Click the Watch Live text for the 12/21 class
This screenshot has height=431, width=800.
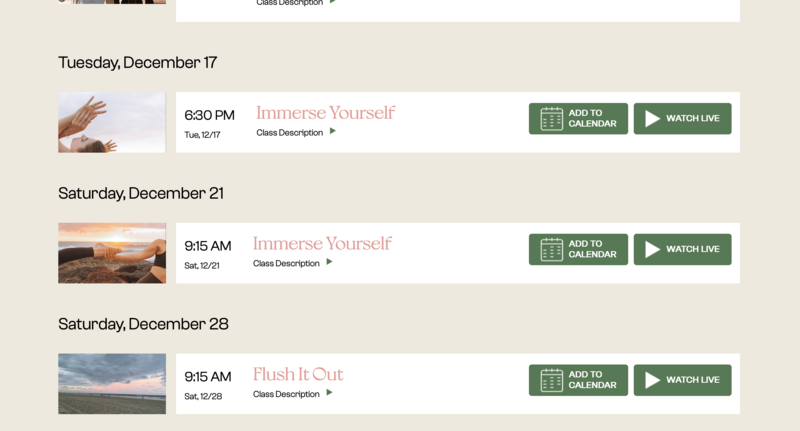(x=693, y=249)
